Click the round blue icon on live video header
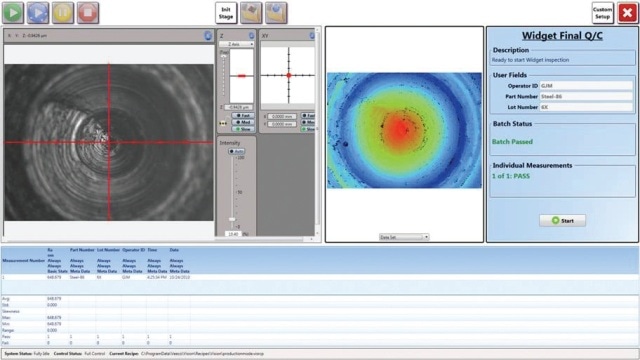 click(208, 36)
